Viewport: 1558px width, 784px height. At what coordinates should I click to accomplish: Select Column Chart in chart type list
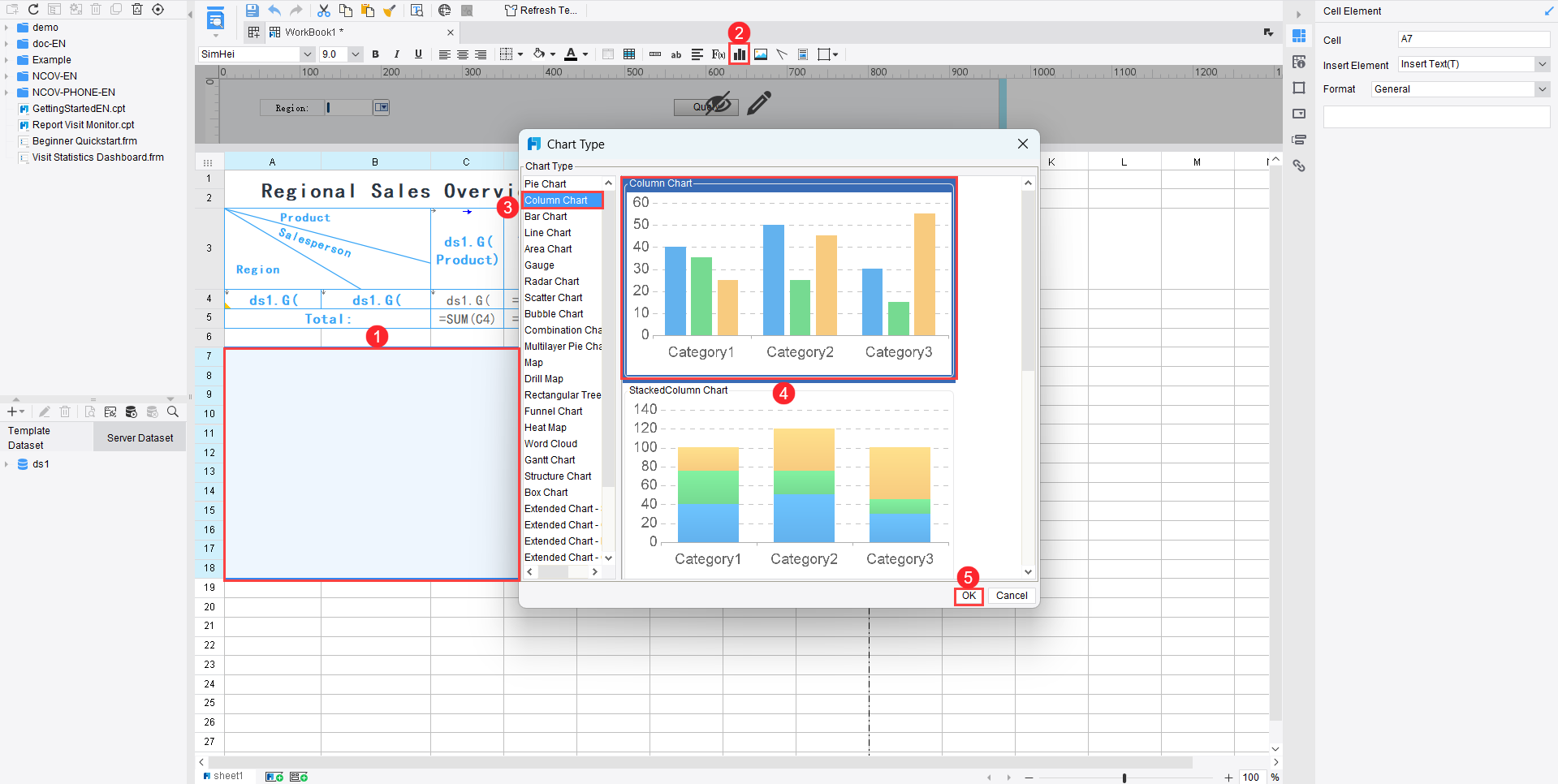pyautogui.click(x=562, y=200)
